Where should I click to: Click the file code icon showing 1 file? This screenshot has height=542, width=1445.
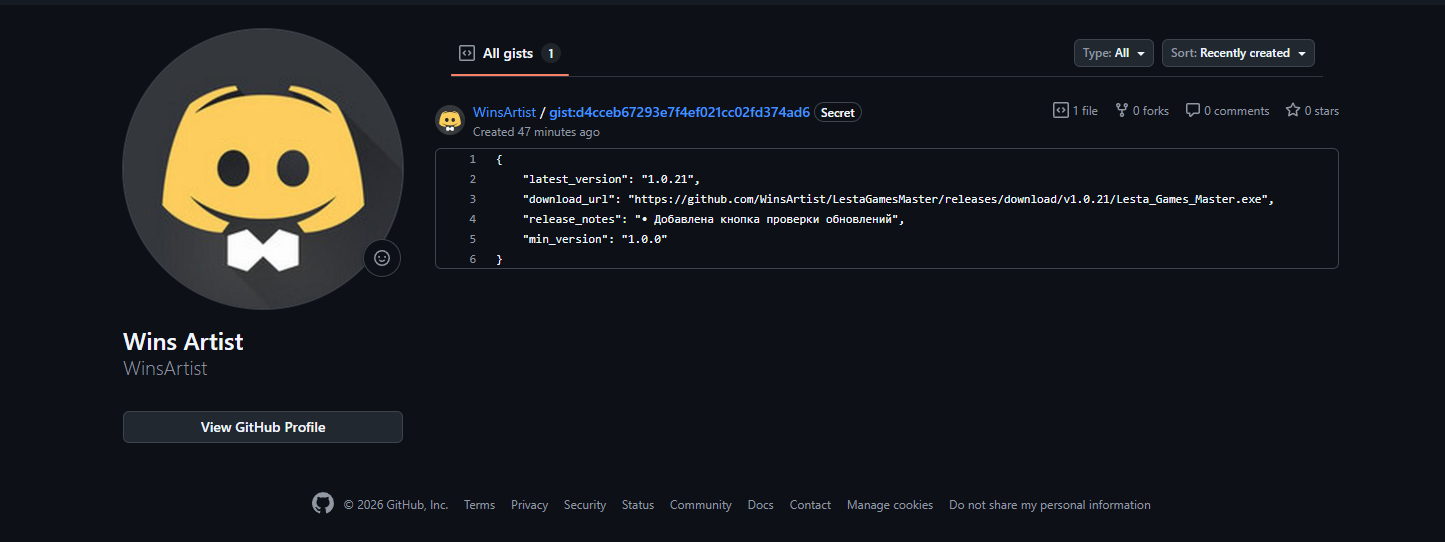[1061, 111]
